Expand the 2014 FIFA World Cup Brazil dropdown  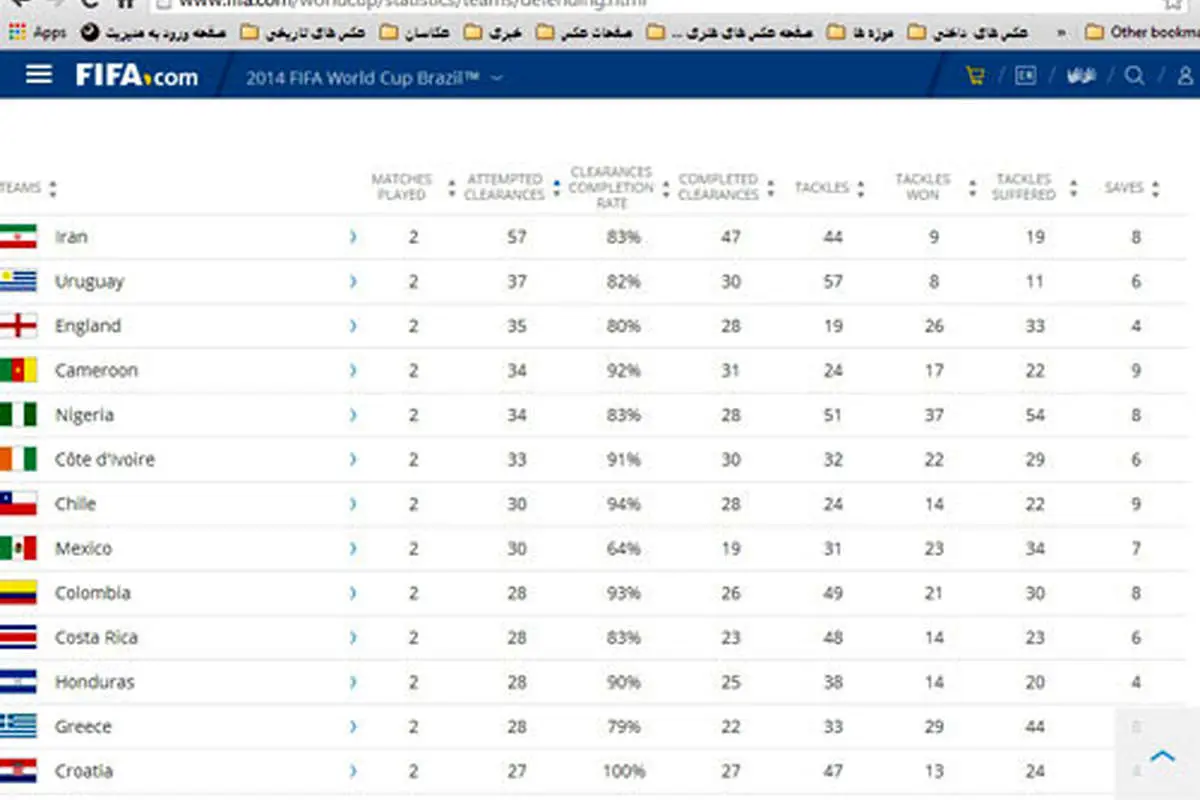point(375,77)
